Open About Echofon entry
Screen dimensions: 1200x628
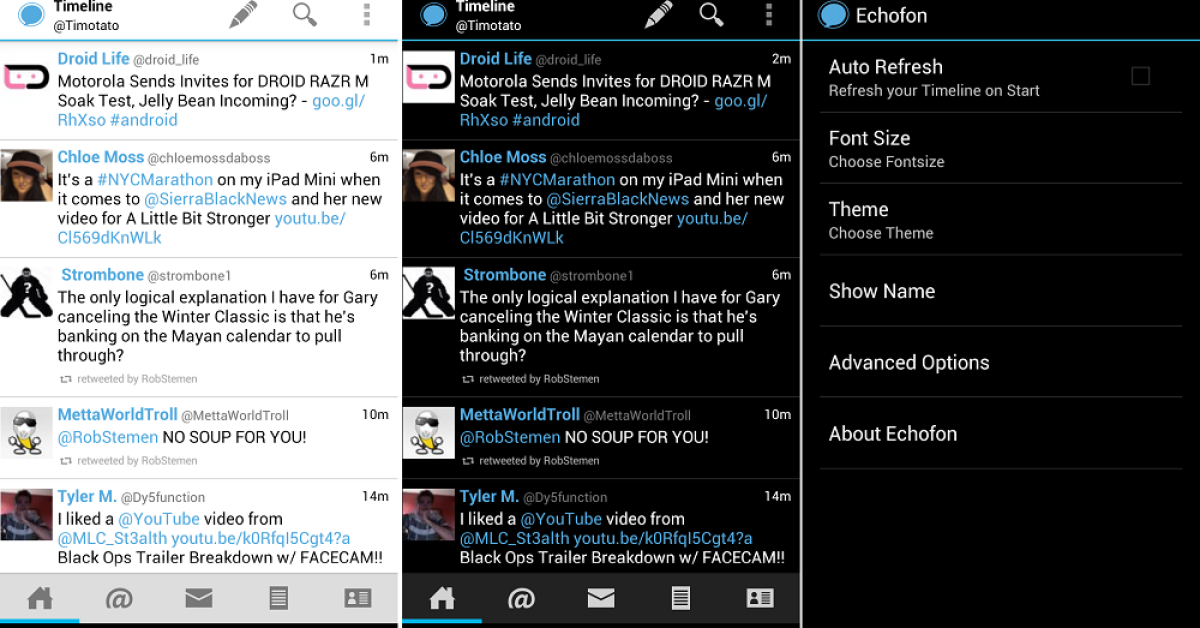click(1001, 433)
